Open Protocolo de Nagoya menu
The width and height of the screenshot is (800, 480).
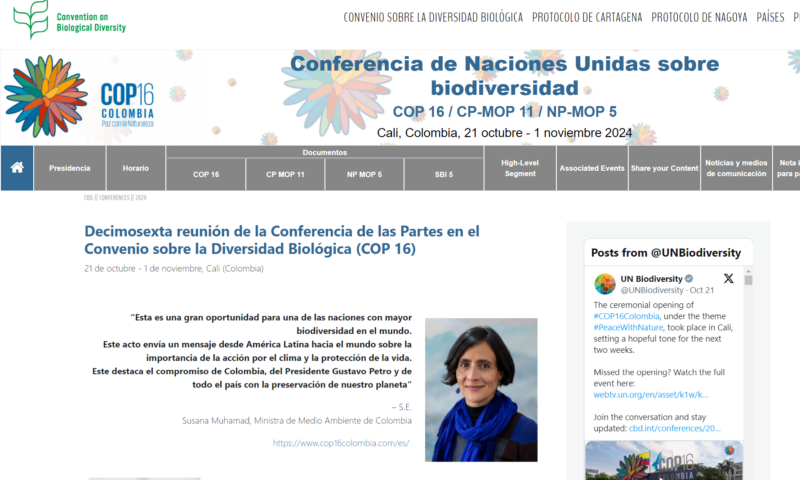click(699, 17)
